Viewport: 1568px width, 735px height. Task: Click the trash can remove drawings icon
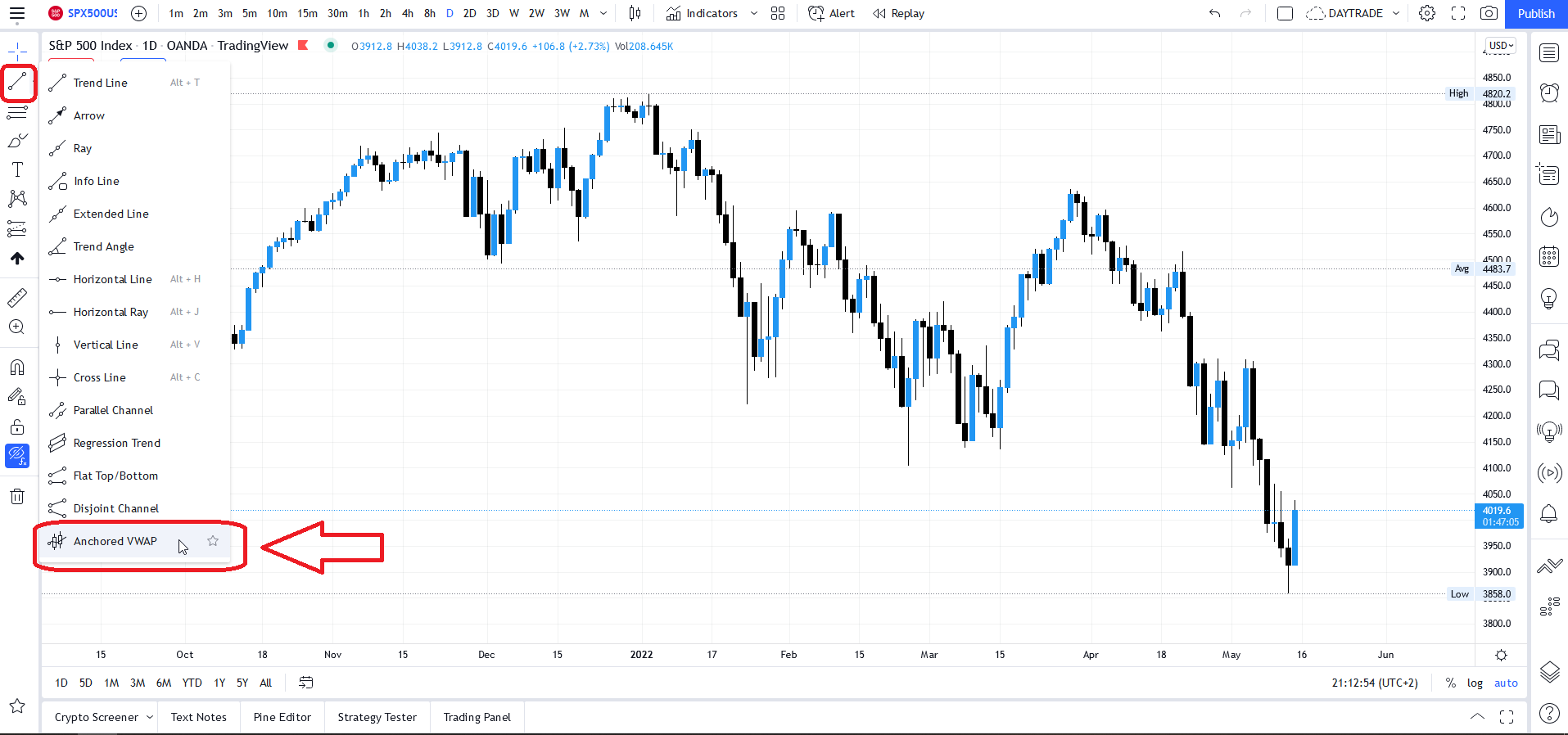[x=17, y=496]
